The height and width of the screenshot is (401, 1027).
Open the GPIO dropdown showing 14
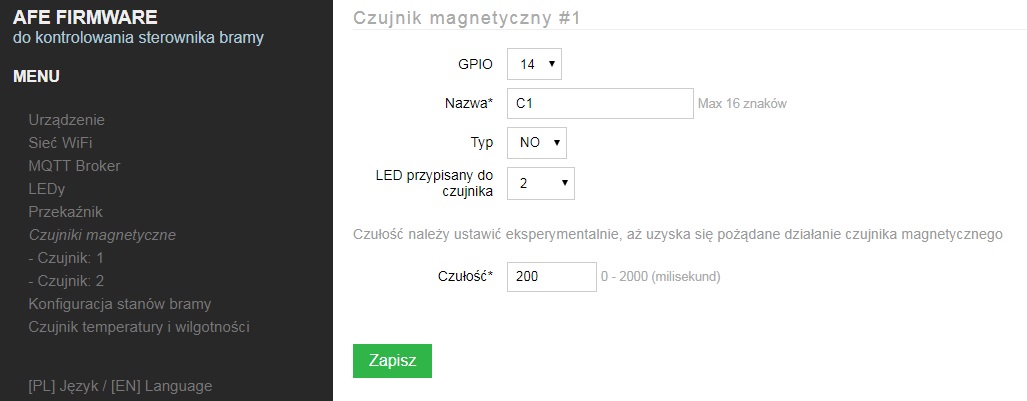534,64
